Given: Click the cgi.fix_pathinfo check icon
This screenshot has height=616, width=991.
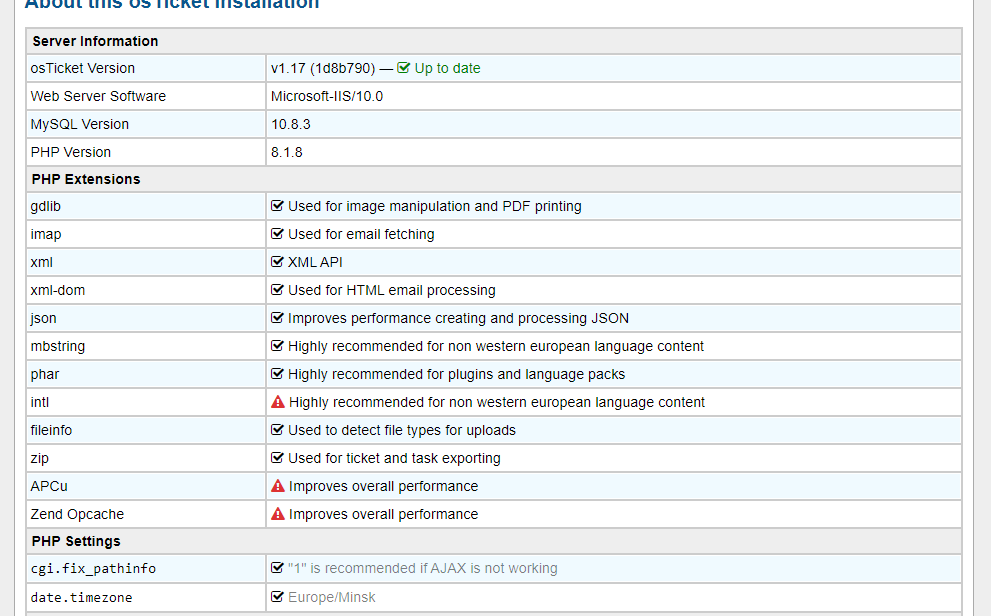Looking at the screenshot, I should click(x=277, y=568).
